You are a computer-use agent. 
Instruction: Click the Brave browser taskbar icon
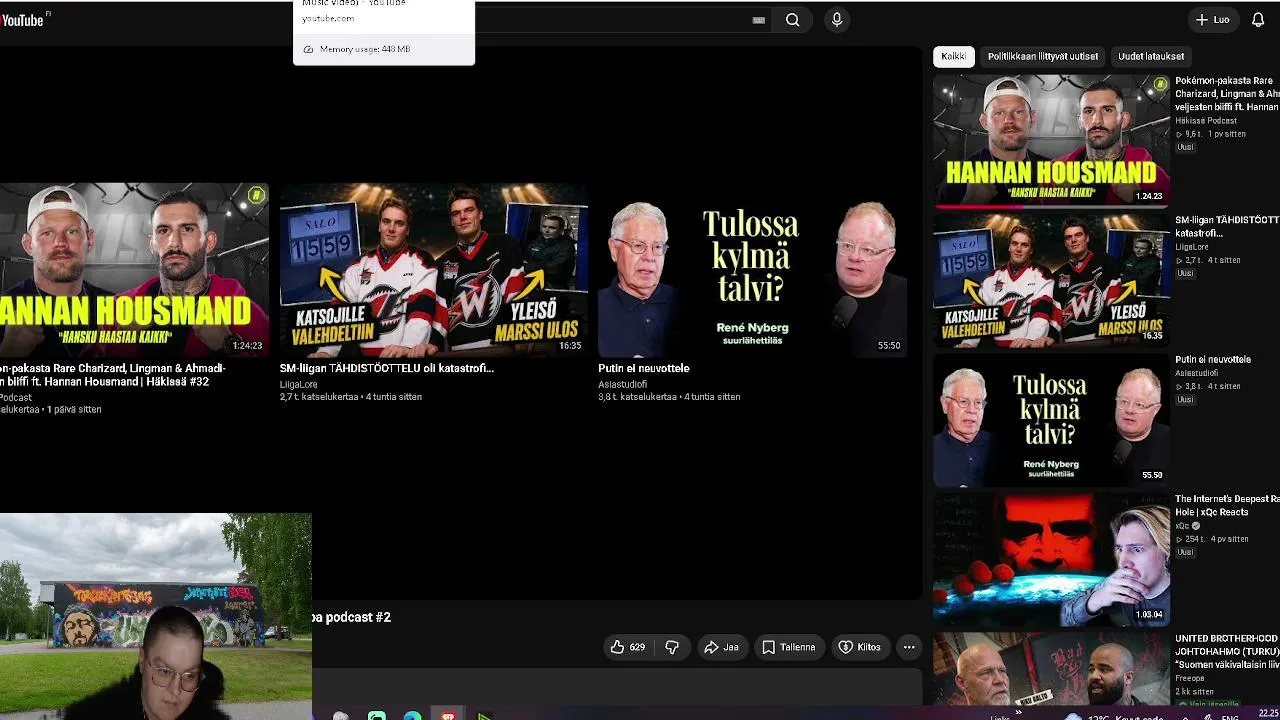coord(448,714)
